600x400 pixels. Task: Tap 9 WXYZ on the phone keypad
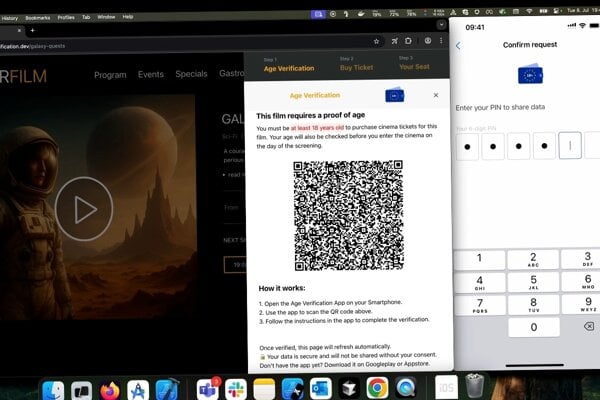[582, 304]
